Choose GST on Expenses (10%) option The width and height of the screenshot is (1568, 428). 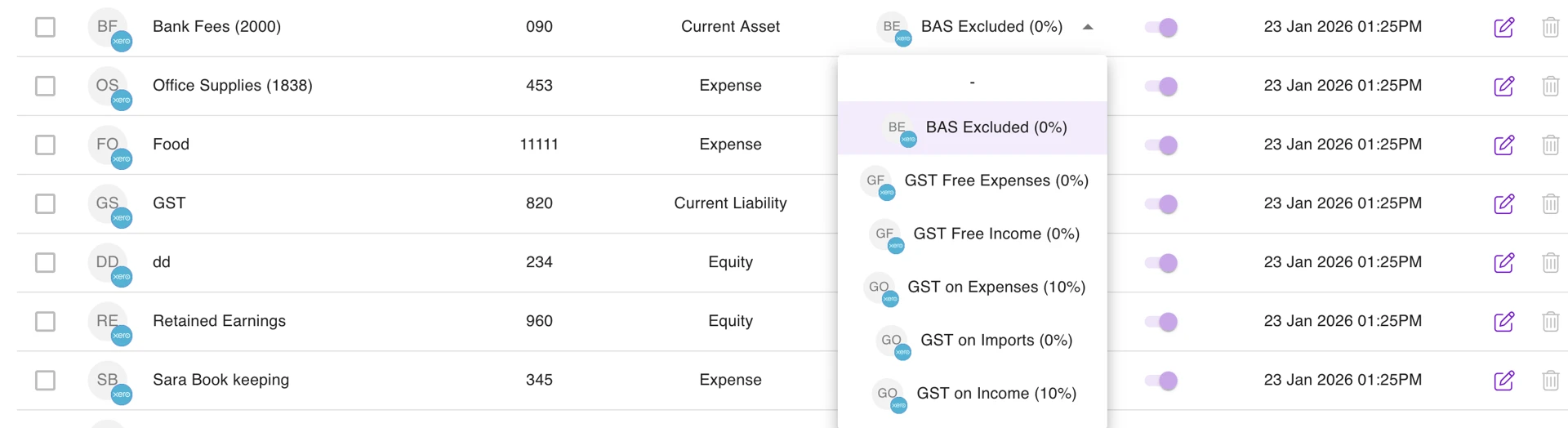(x=996, y=287)
